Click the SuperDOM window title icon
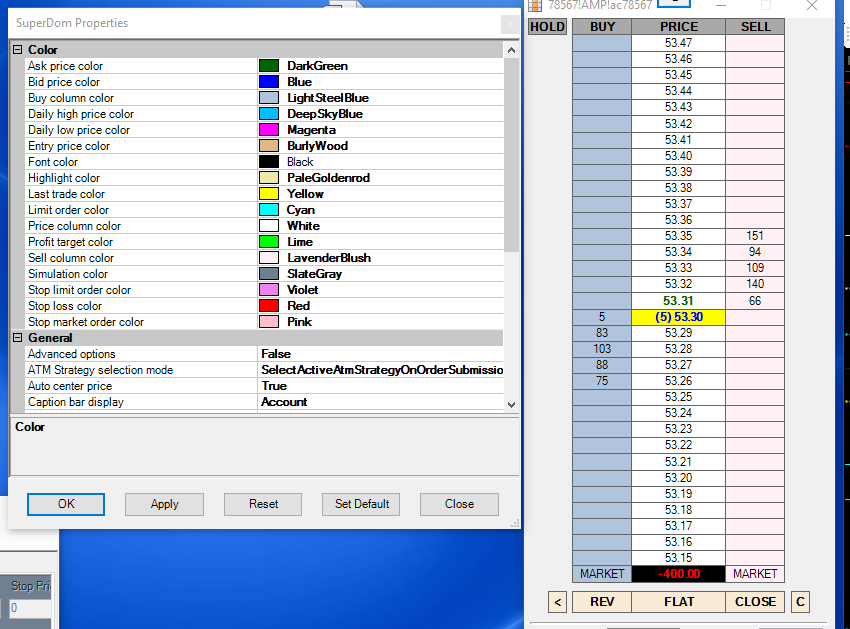Image resolution: width=850 pixels, height=629 pixels. tap(535, 5)
